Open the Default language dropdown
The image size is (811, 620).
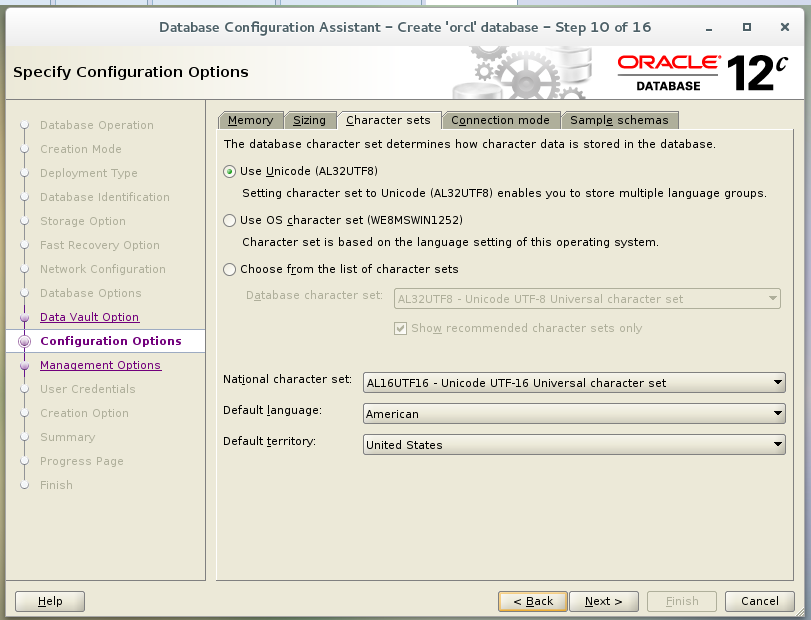tap(574, 414)
